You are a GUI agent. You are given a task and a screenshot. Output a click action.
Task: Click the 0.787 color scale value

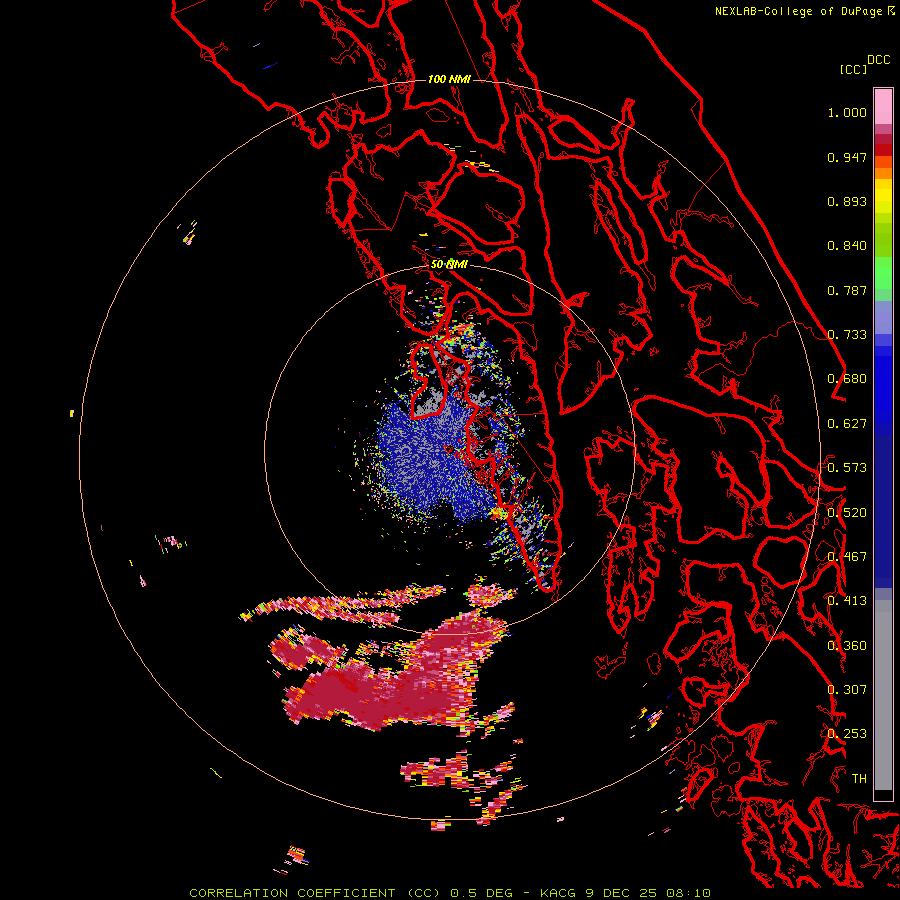[x=847, y=290]
